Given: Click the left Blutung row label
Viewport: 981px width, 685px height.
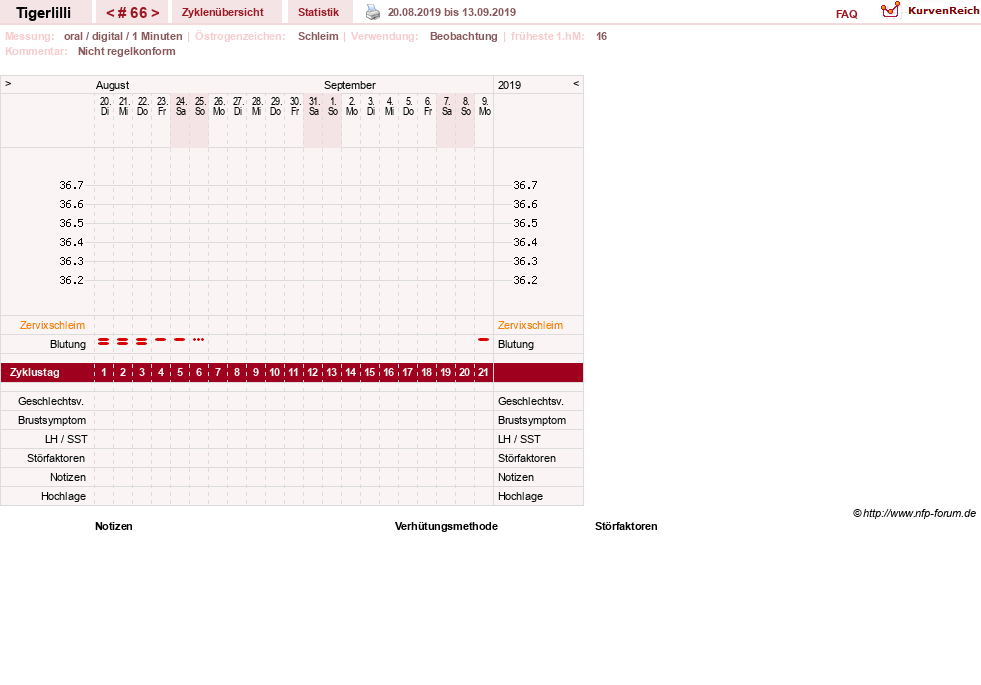Looking at the screenshot, I should [68, 344].
